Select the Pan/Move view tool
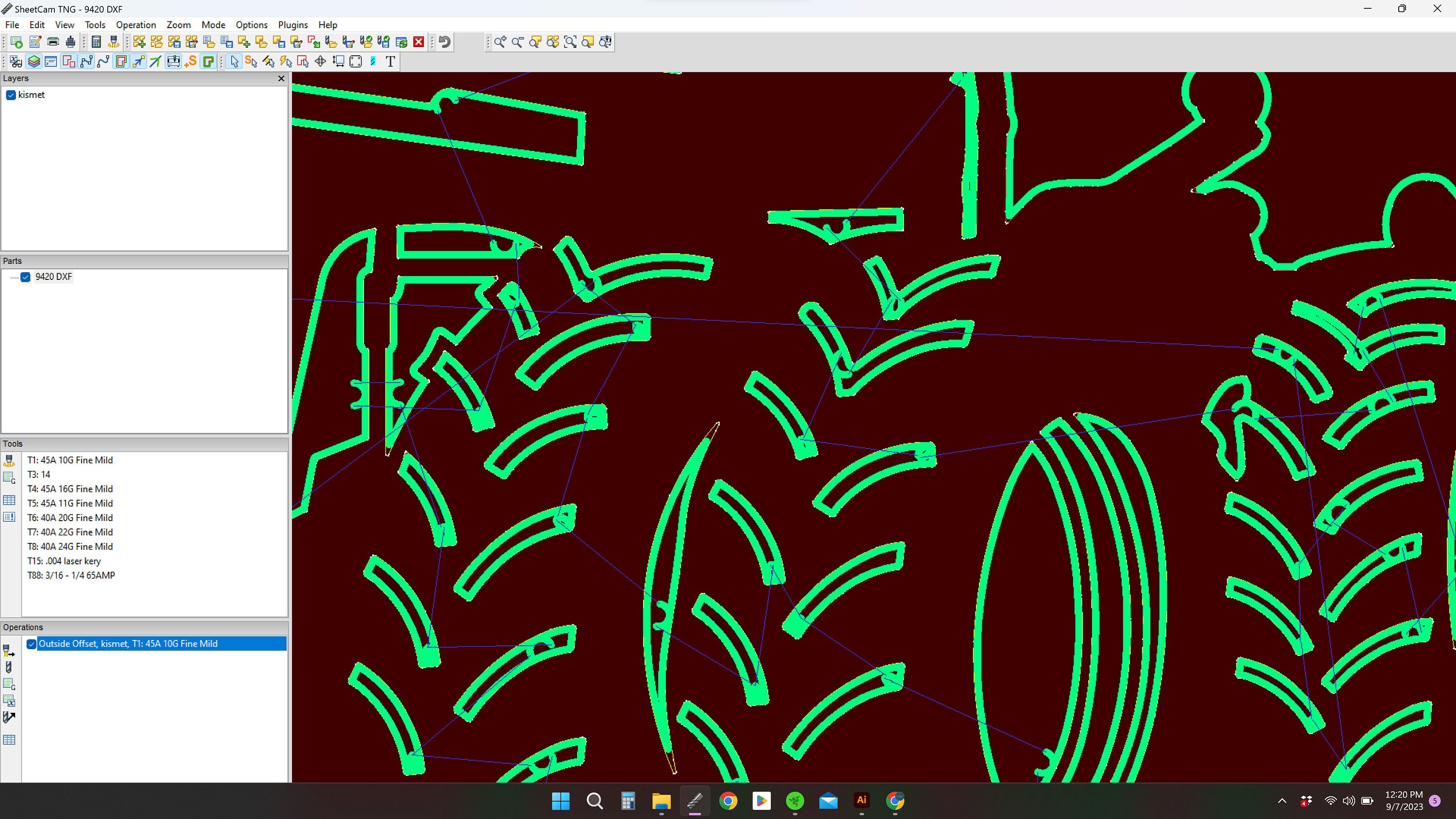 320,62
